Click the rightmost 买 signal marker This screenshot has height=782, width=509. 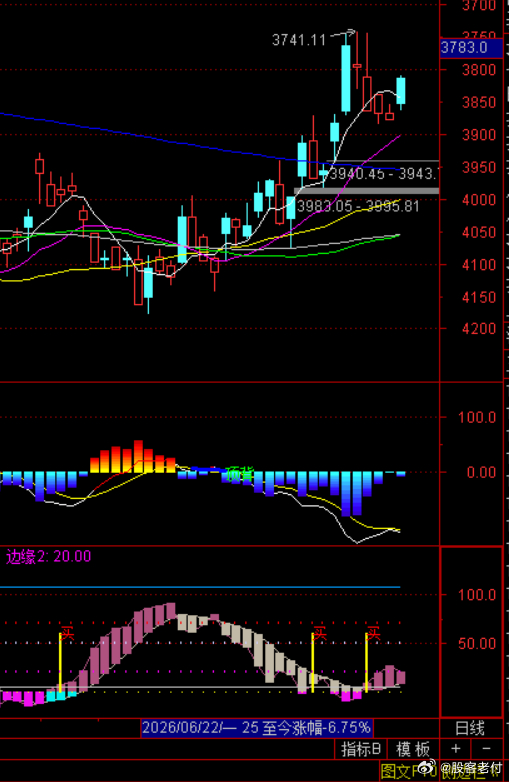pyautogui.click(x=373, y=634)
